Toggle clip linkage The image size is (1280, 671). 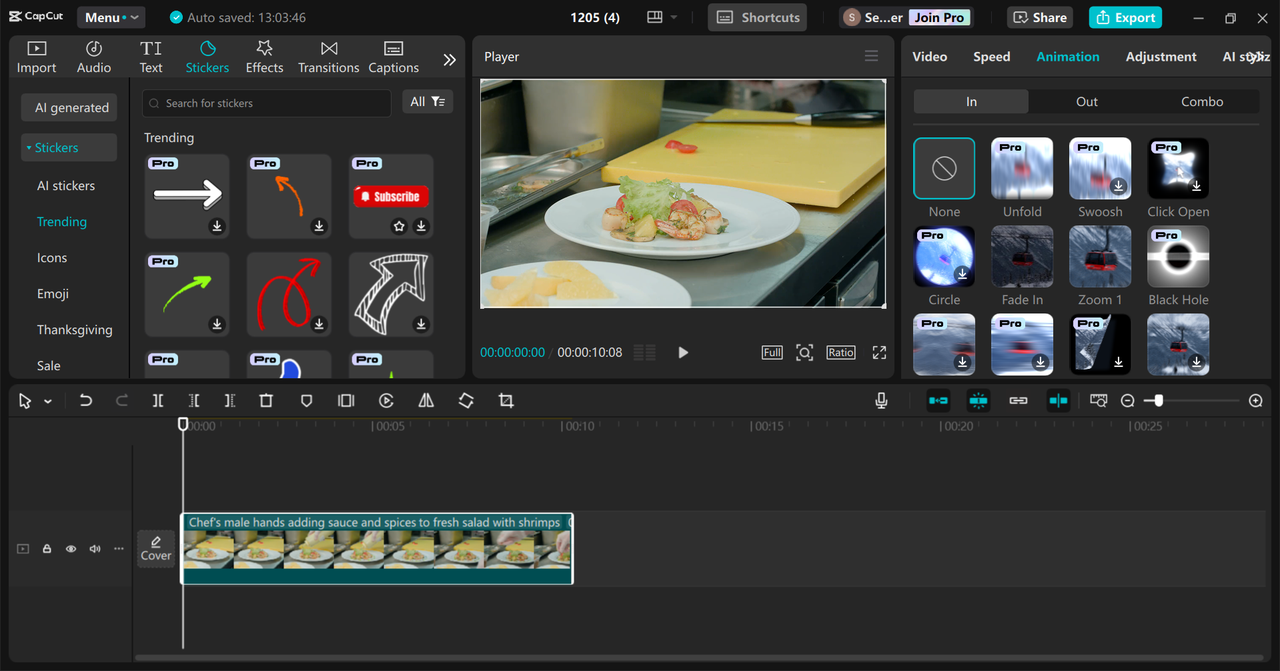(1018, 400)
